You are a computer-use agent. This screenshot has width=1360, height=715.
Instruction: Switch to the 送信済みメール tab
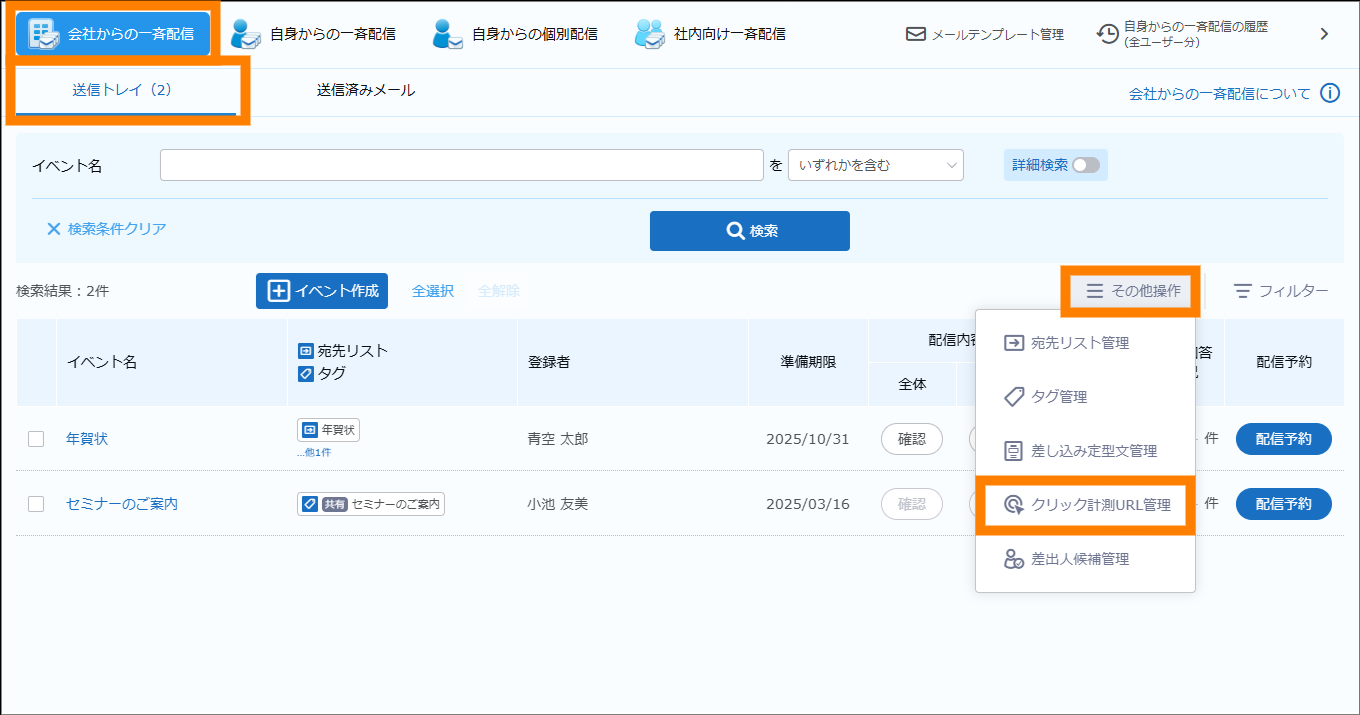pos(366,90)
